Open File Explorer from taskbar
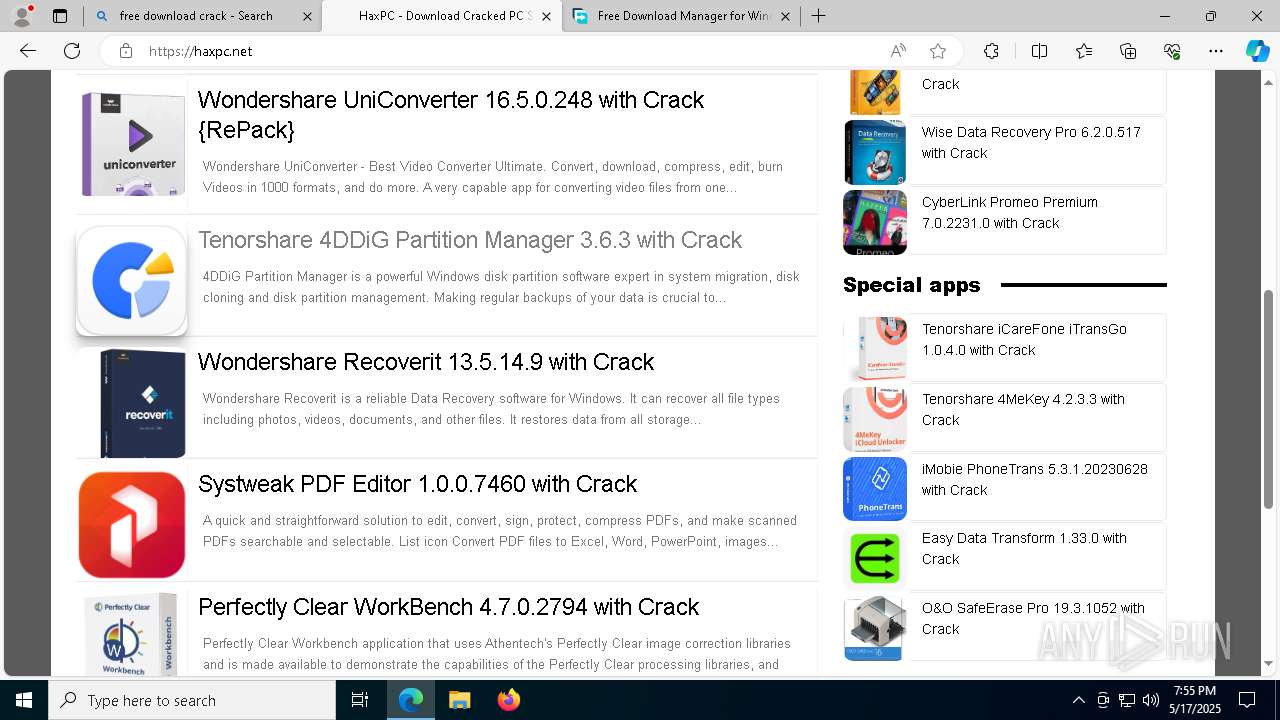Image resolution: width=1280 pixels, height=720 pixels. point(459,700)
